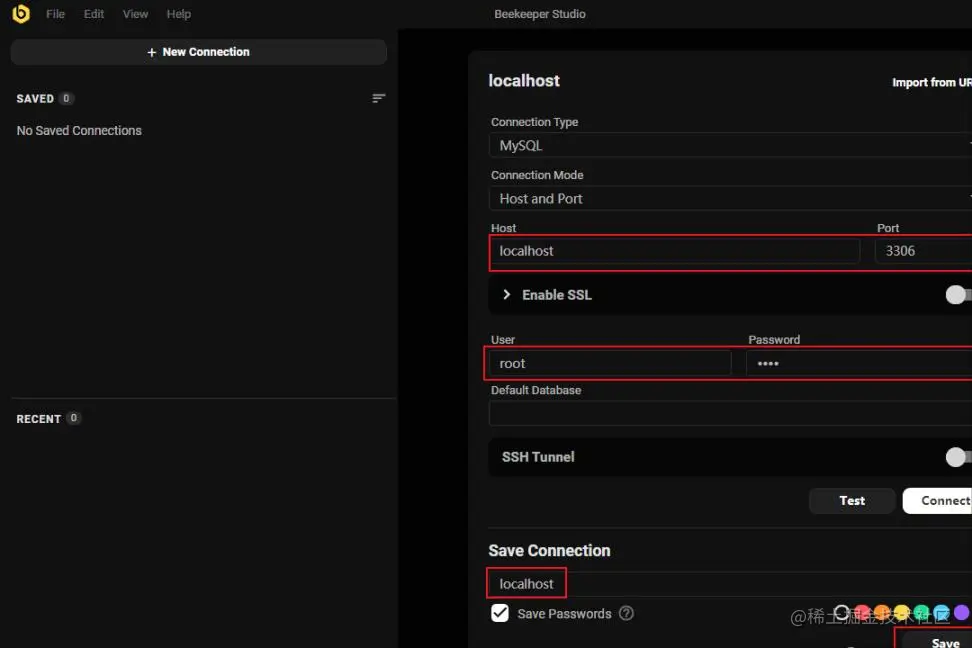Open the Connection Mode dropdown
The image size is (972, 648).
730,198
